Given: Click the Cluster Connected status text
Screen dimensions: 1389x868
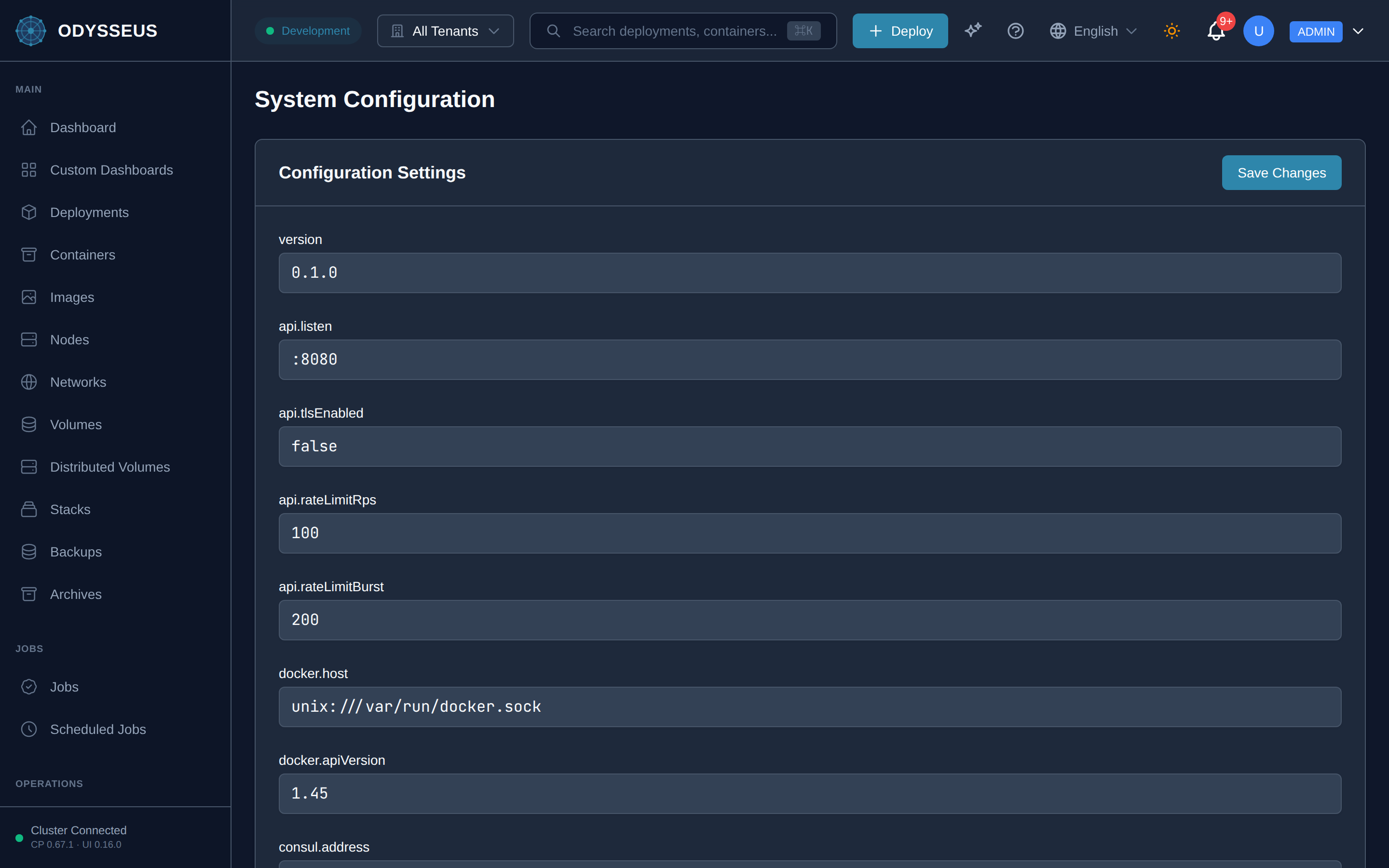Looking at the screenshot, I should click(79, 830).
